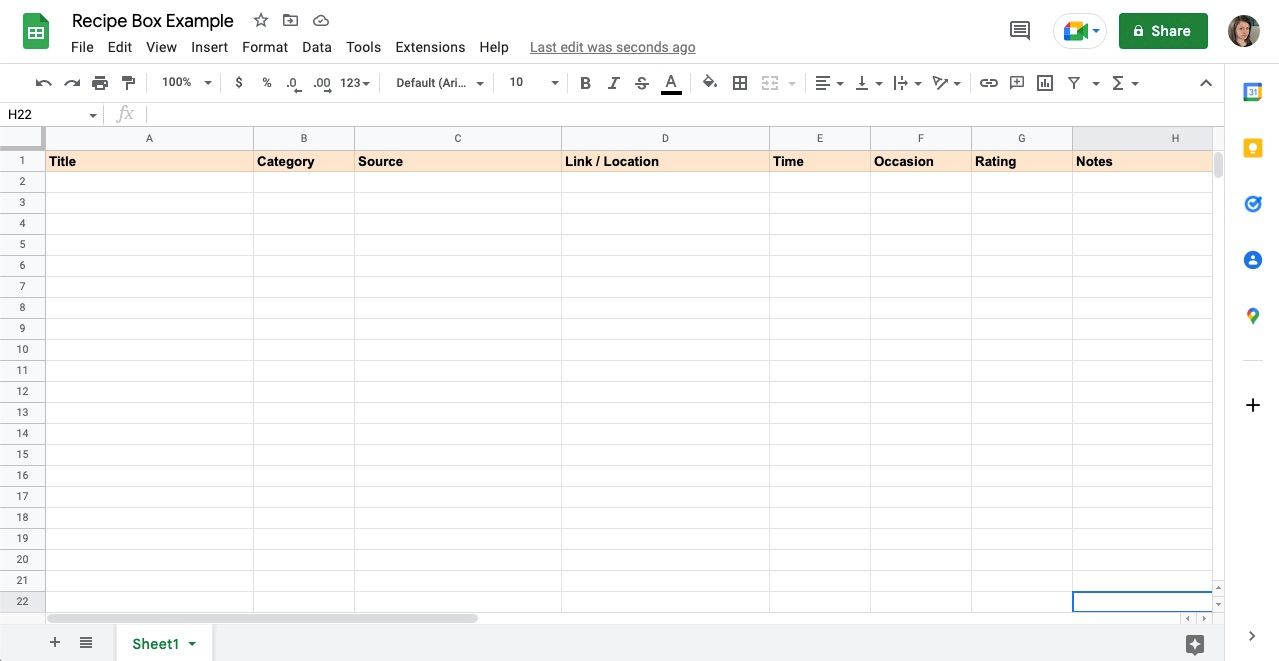Open the Extensions menu
This screenshot has height=661, width=1279.
click(x=430, y=47)
